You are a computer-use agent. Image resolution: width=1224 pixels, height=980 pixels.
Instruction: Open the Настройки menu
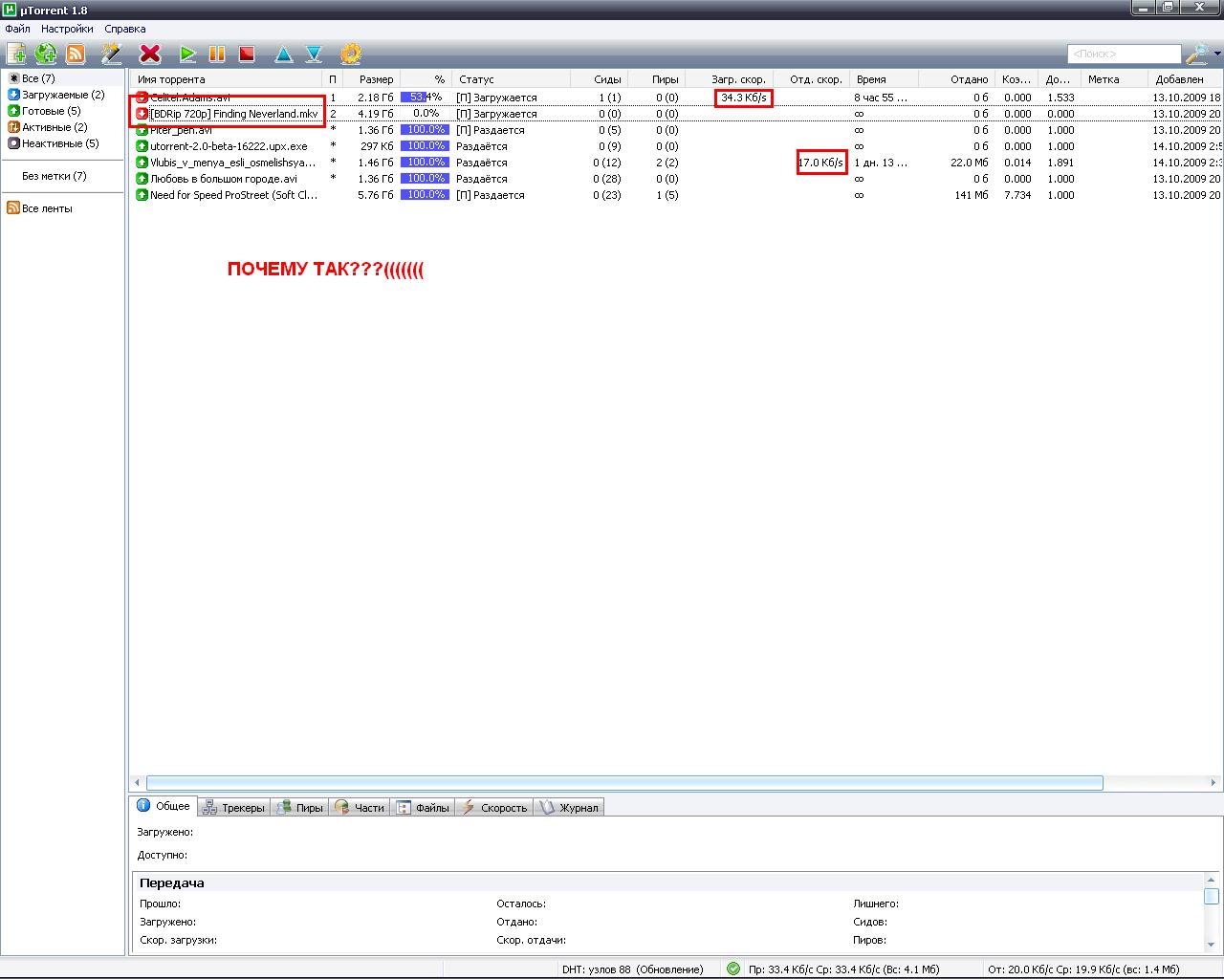67,29
